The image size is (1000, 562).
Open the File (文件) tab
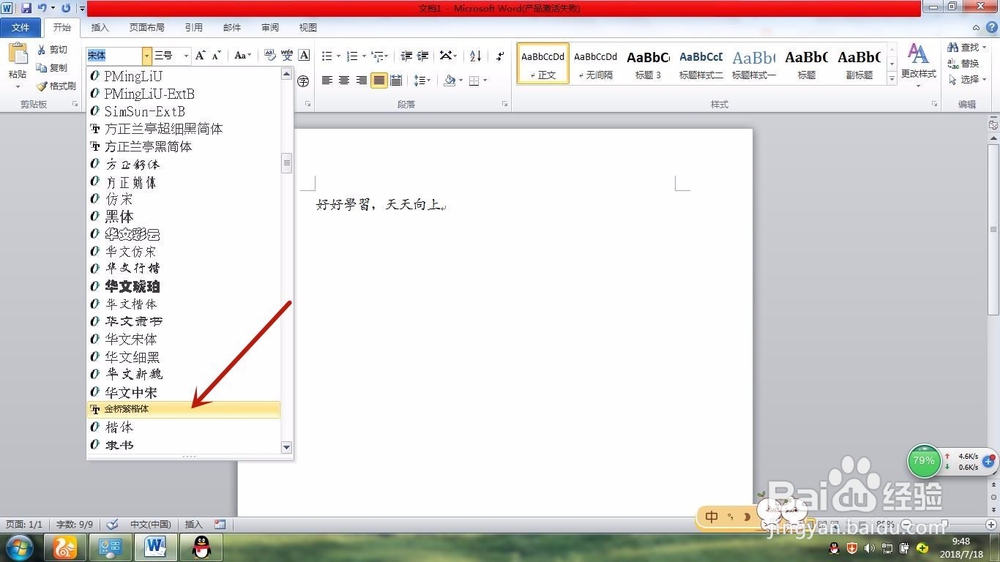[x=20, y=27]
